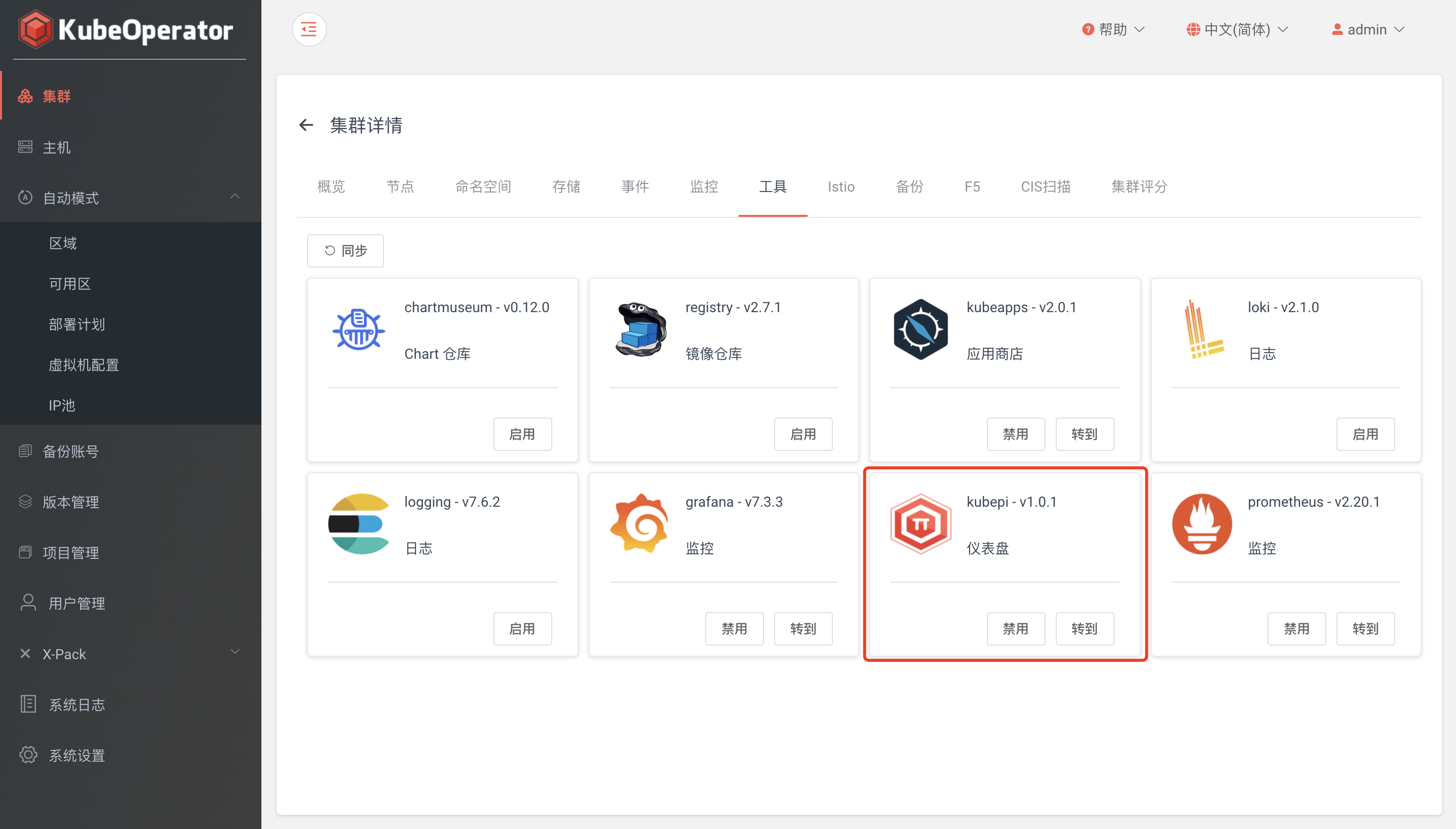This screenshot has width=1456, height=829.
Task: Click the X-Pack cross icon
Action: (25, 654)
